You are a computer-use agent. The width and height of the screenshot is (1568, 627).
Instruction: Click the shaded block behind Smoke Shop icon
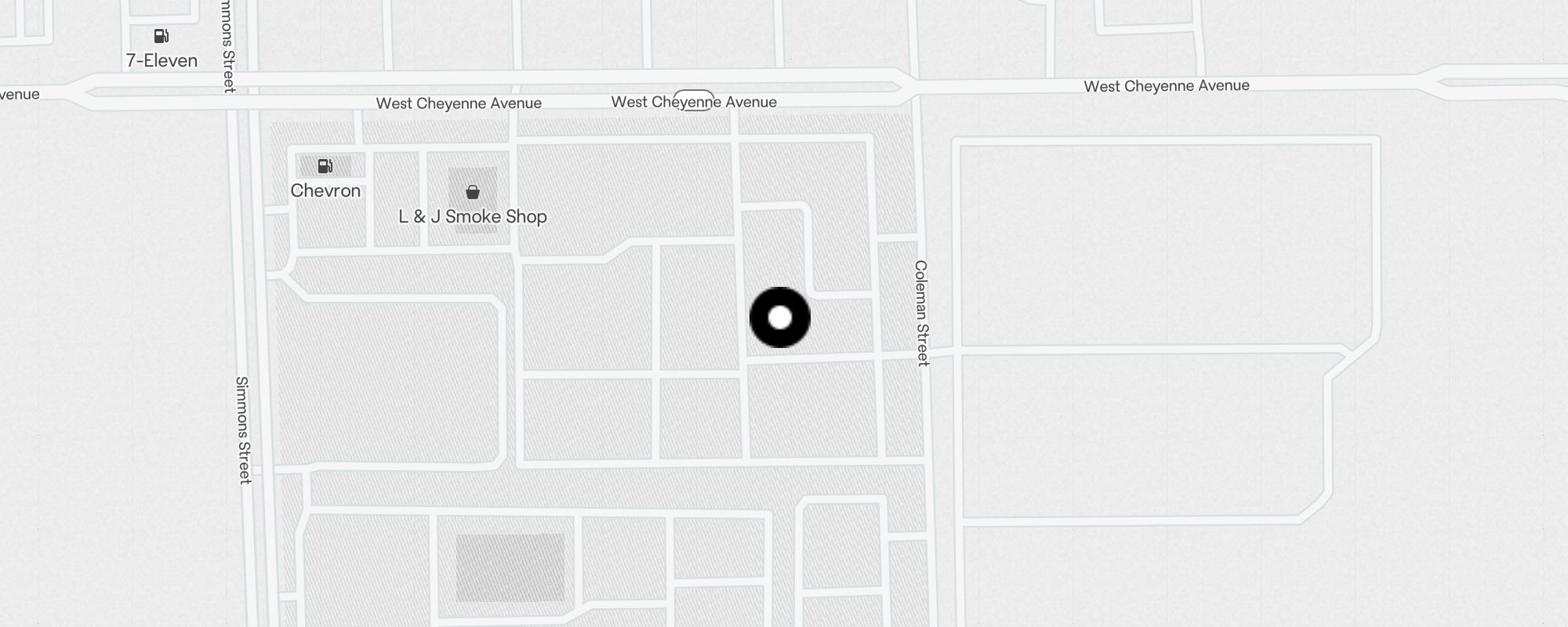coord(473,201)
